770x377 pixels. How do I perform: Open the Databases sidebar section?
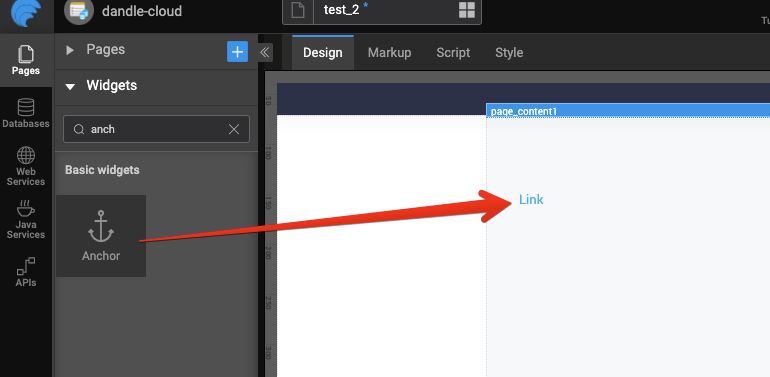[26, 113]
